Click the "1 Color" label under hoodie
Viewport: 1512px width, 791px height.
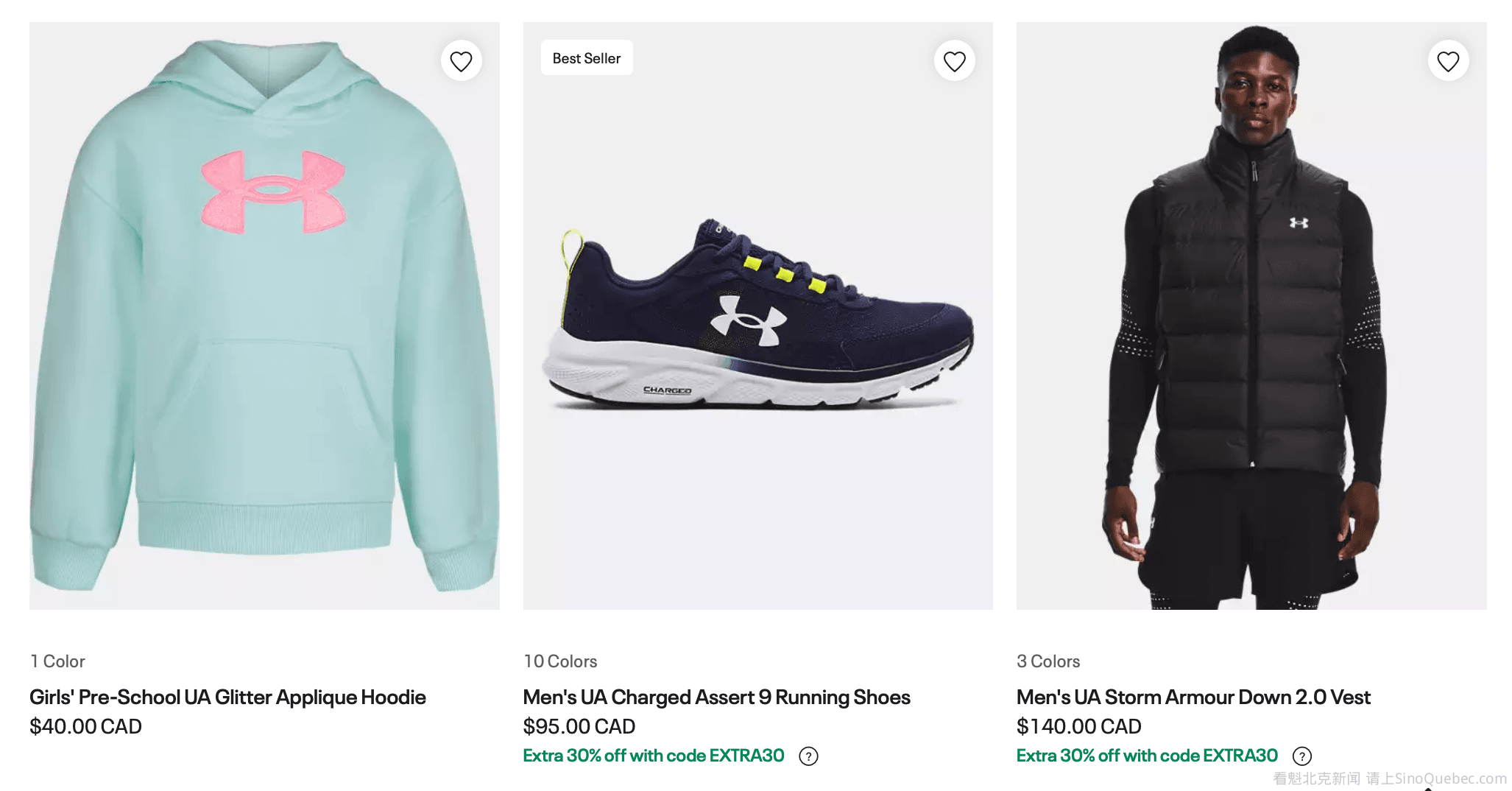pyautogui.click(x=57, y=661)
